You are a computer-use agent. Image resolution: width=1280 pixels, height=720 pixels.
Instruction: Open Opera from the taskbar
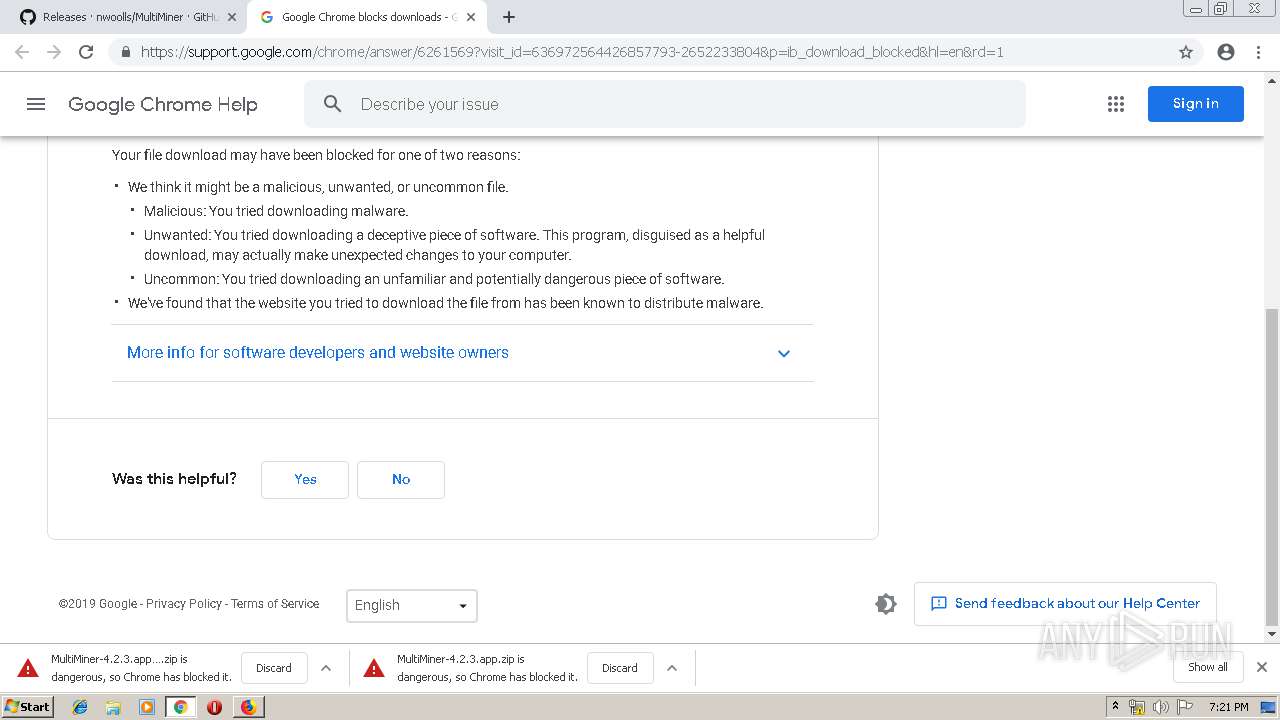[214, 707]
